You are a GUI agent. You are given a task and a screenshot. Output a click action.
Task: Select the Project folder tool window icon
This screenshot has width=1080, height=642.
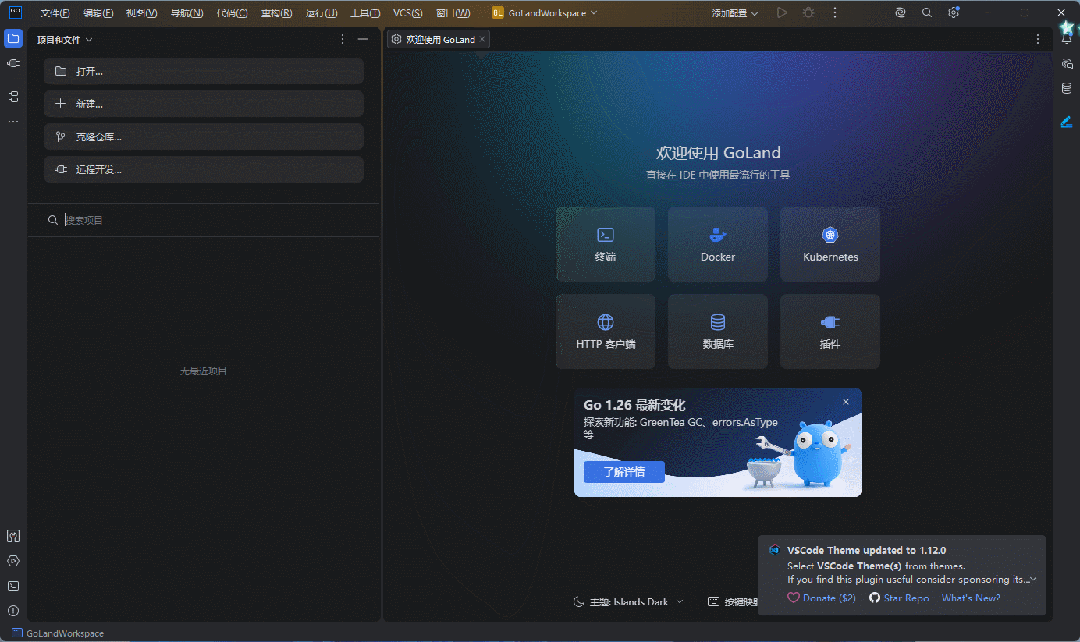[x=13, y=39]
